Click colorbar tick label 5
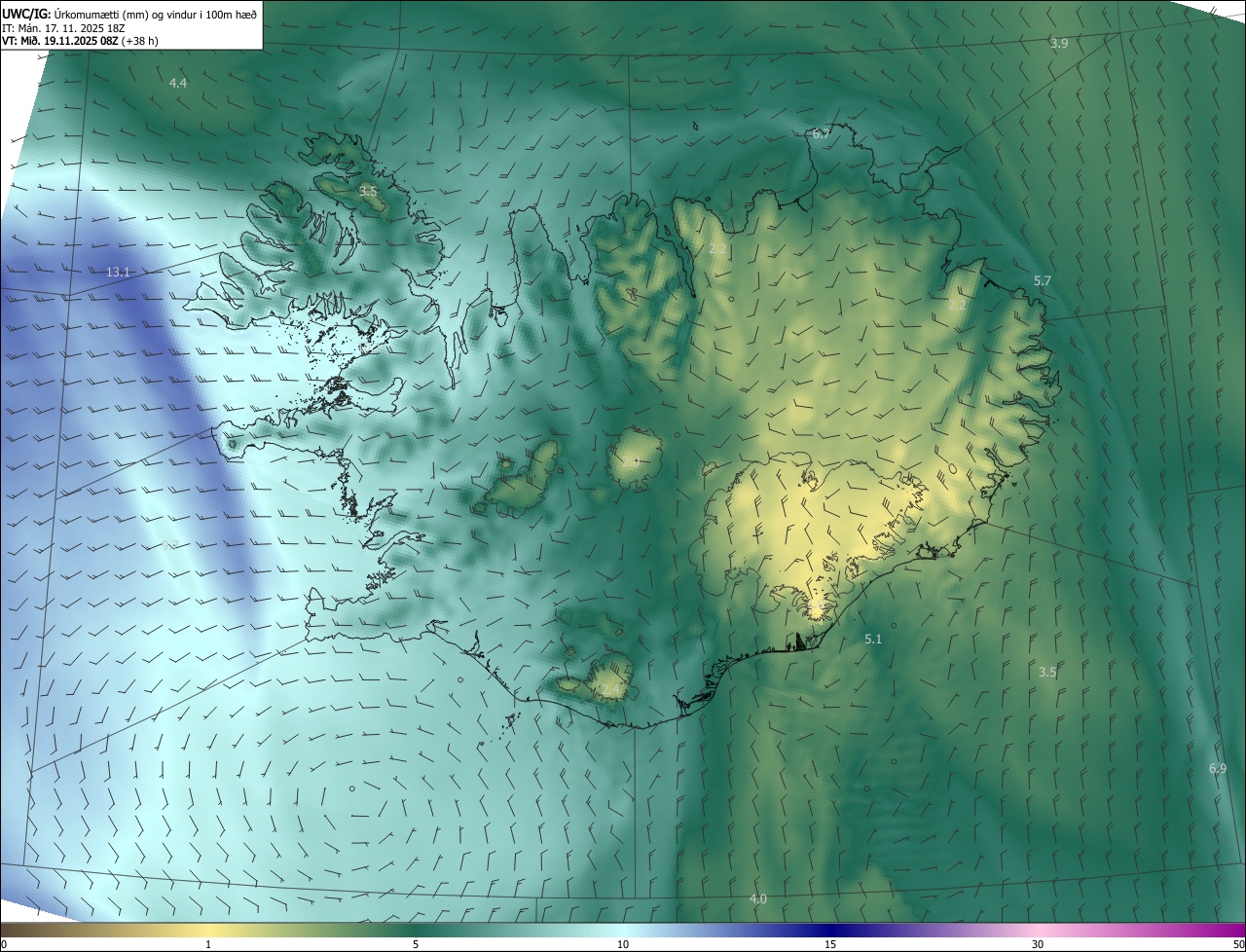Screen dimensions: 1246x952 [x=416, y=945]
